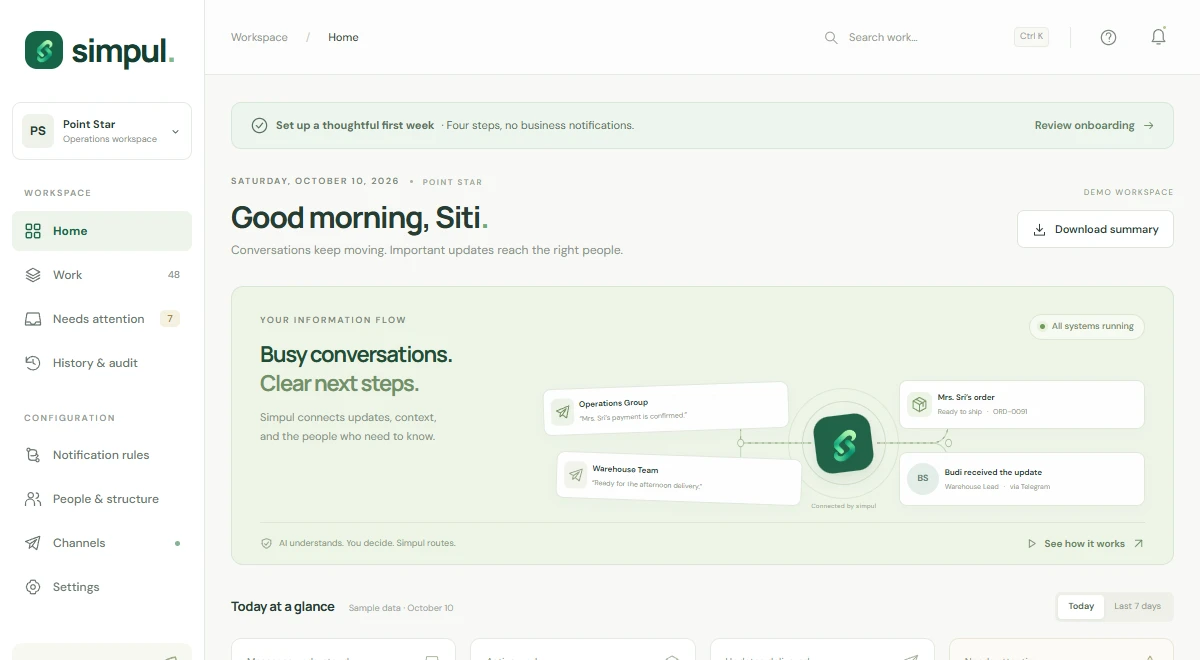Click the central Simpul hub icon
The image size is (1200, 660).
pyautogui.click(x=843, y=443)
